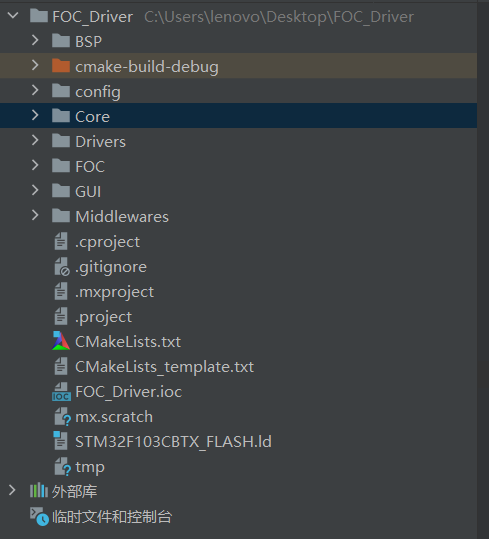
Task: Click the CMakeLists.txt CMake triangle icon
Action: click(x=61, y=341)
